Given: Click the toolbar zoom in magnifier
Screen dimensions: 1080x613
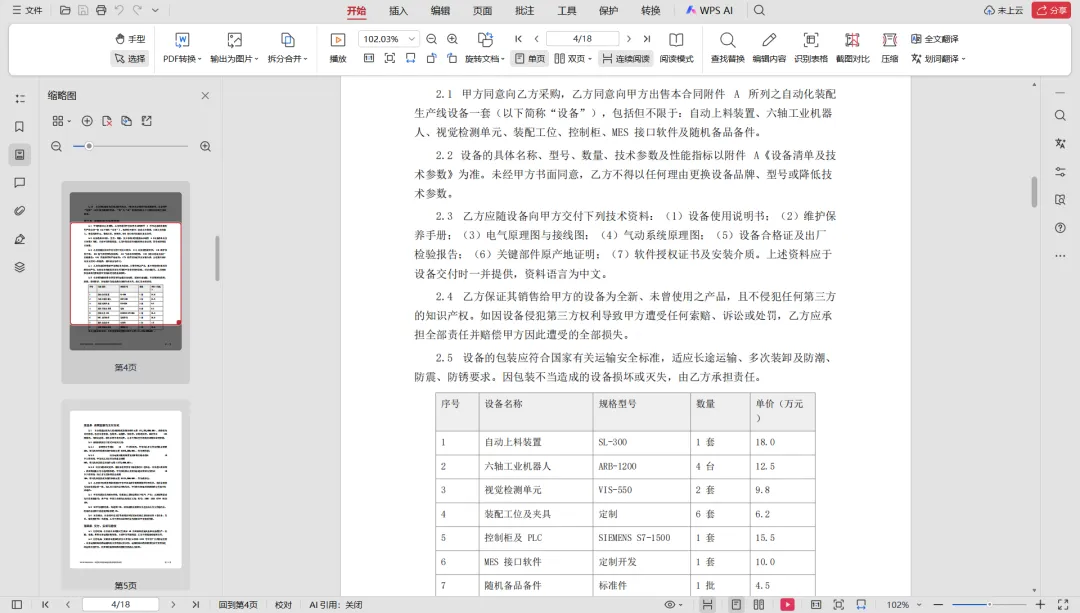Looking at the screenshot, I should click(x=453, y=39).
